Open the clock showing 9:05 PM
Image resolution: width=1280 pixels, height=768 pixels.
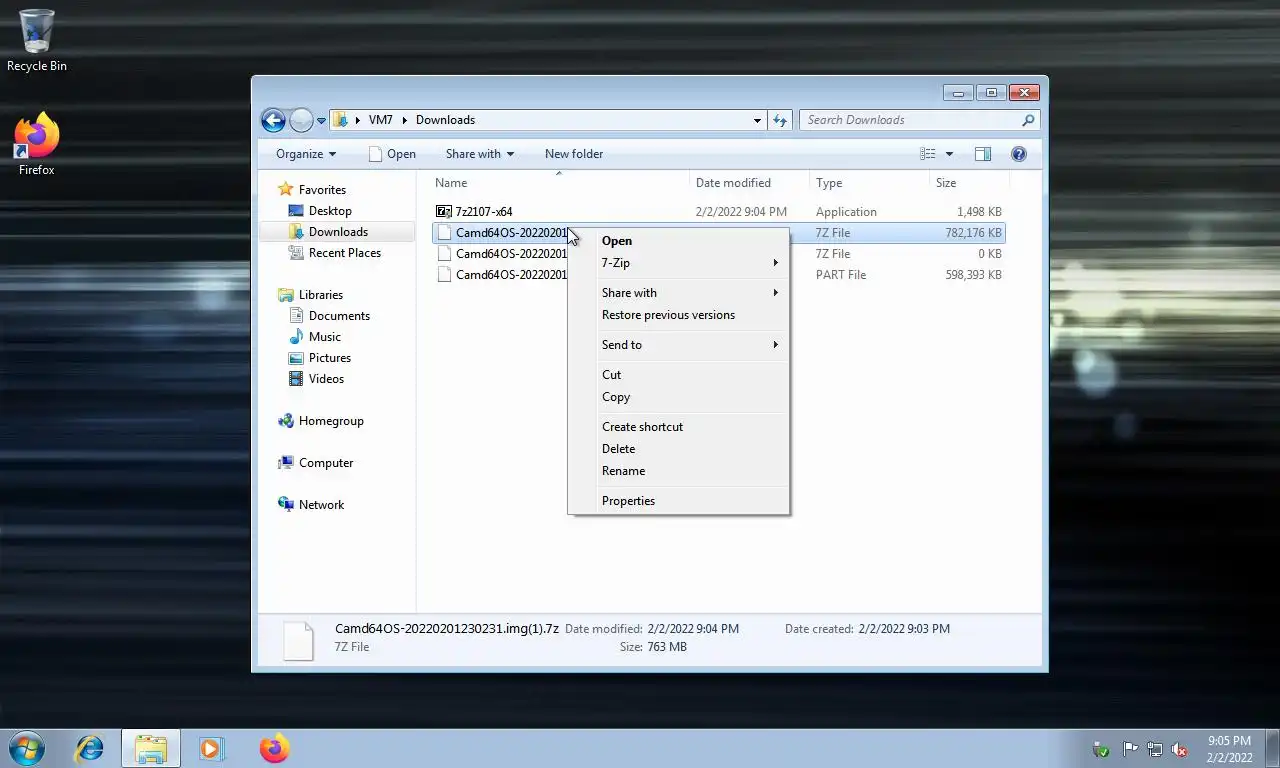[1229, 749]
